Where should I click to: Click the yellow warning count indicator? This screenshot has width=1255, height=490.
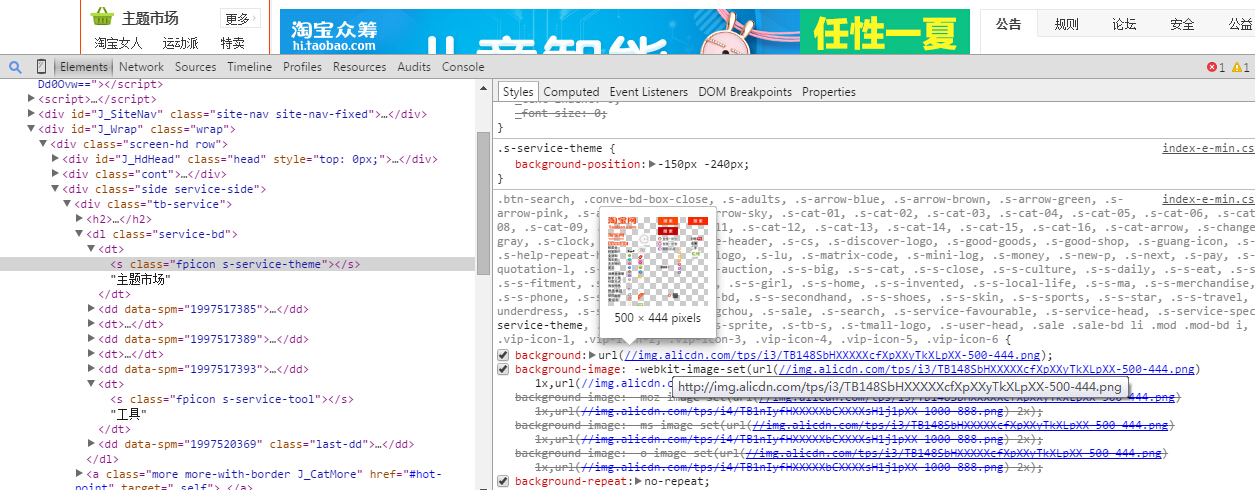[1240, 67]
